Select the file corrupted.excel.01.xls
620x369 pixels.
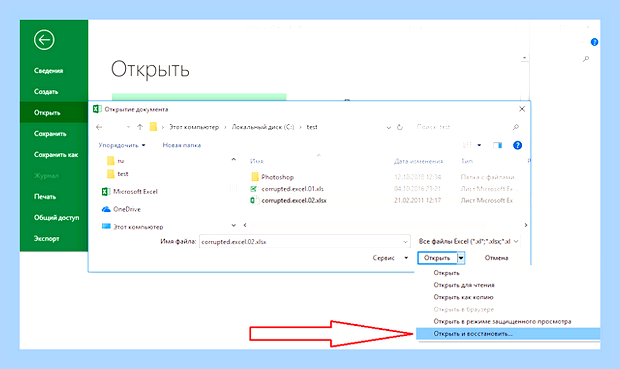(x=292, y=189)
